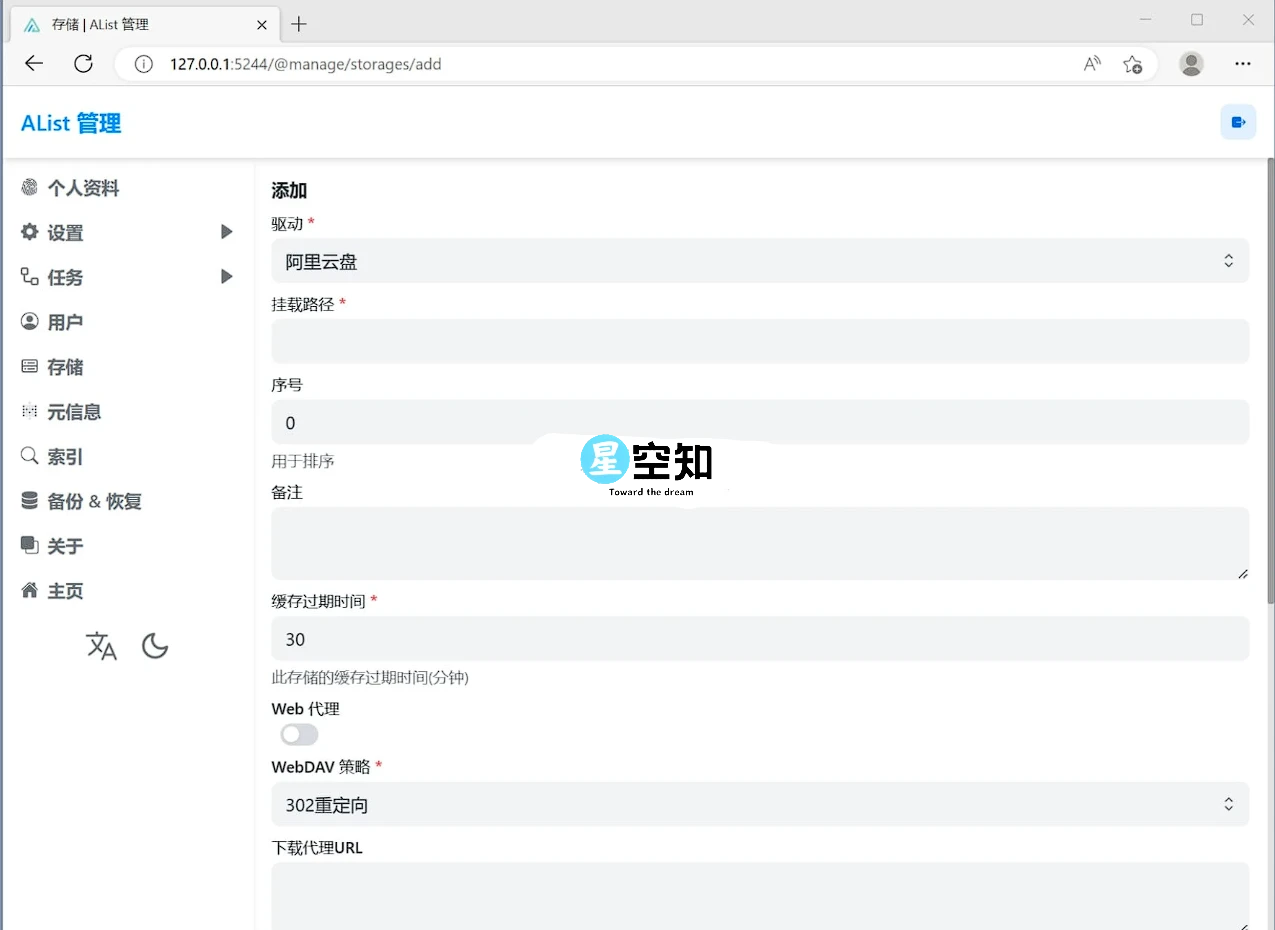Click inside the 挂载路径 input field
The image size is (1275, 930).
tap(760, 341)
